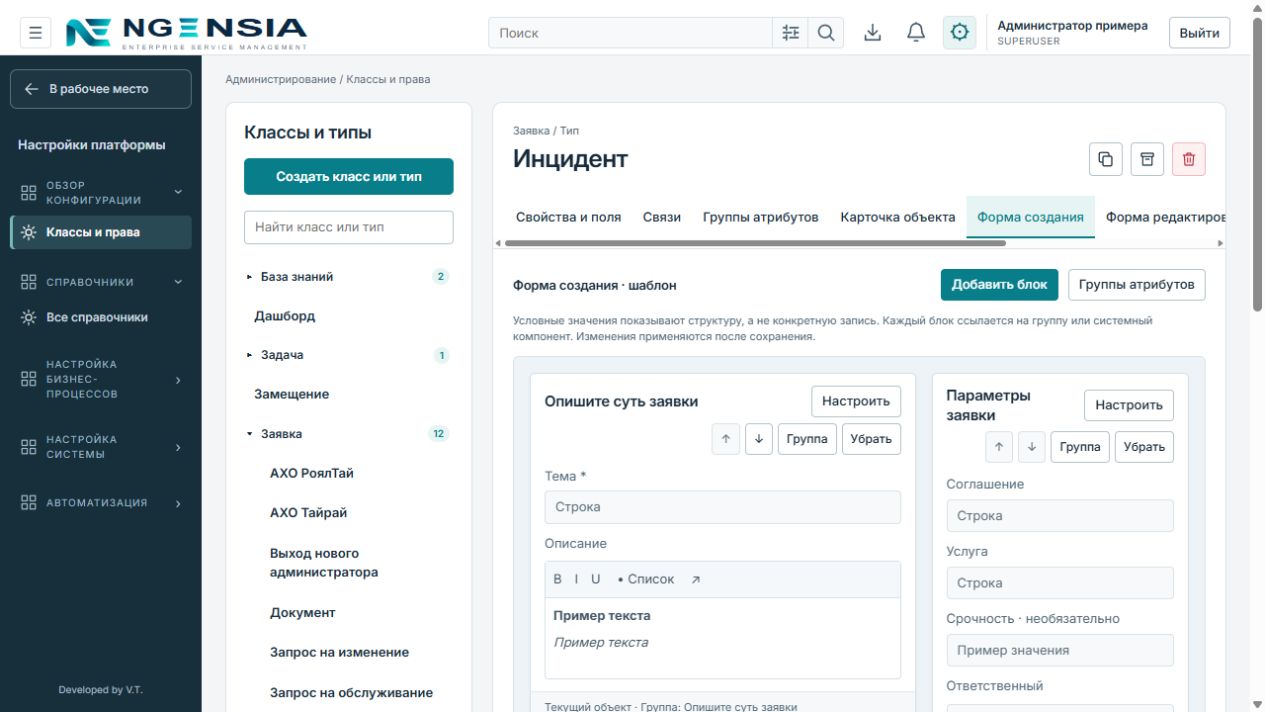The image size is (1265, 712).
Task: Click the Поиск search field
Action: point(630,33)
